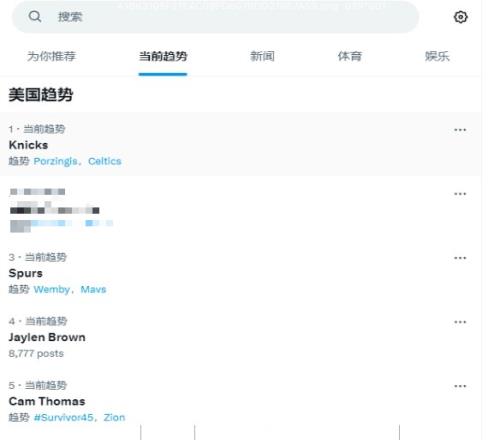Open more options for the Spurs trend
Image resolution: width=500 pixels, height=440 pixels.
460,258
